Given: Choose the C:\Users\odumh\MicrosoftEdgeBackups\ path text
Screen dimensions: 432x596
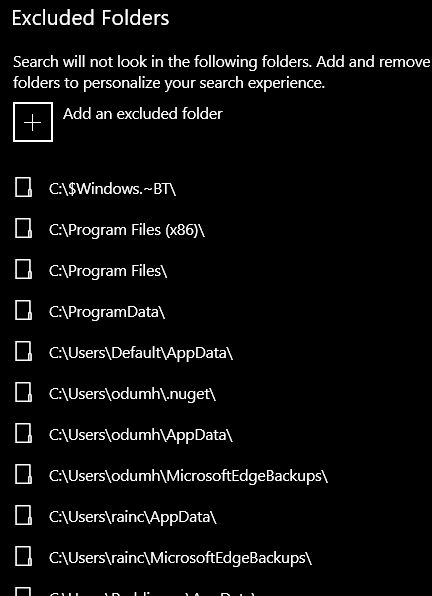Looking at the screenshot, I should (188, 477).
